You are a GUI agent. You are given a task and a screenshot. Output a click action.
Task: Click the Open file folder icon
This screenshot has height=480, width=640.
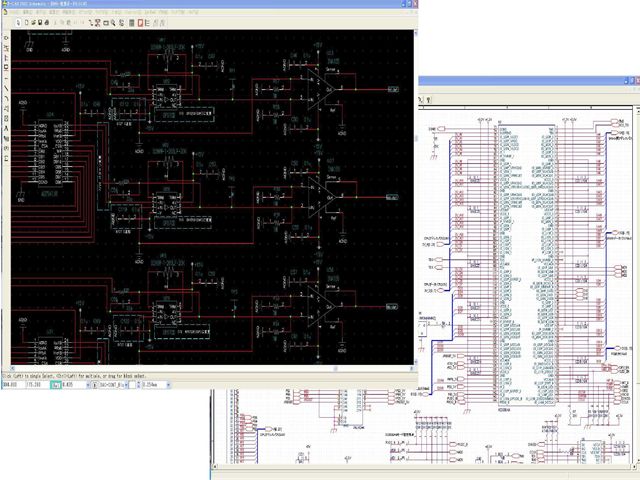tap(33, 23)
